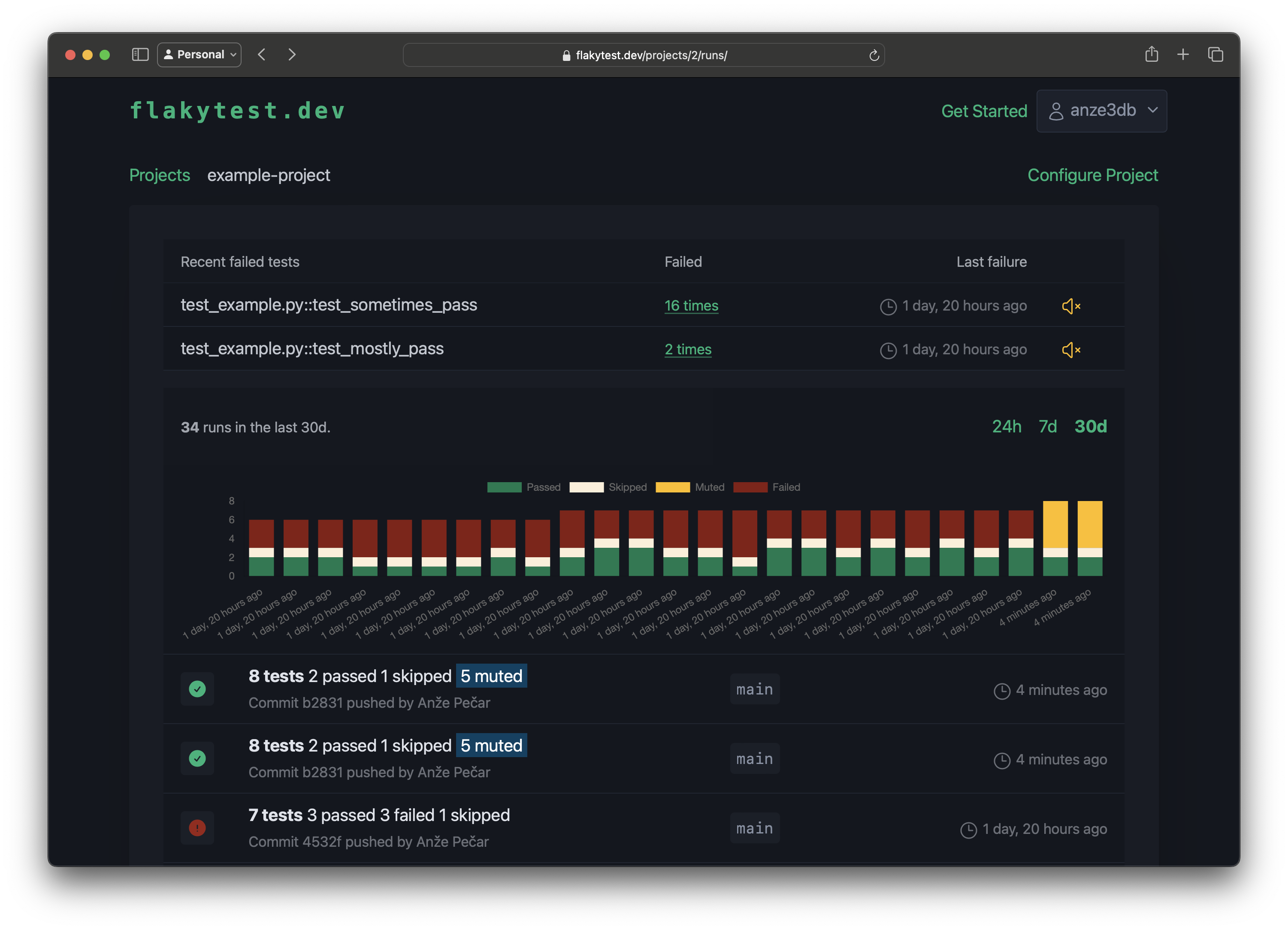Switch chart range to 24h
The width and height of the screenshot is (1288, 930).
(1006, 426)
